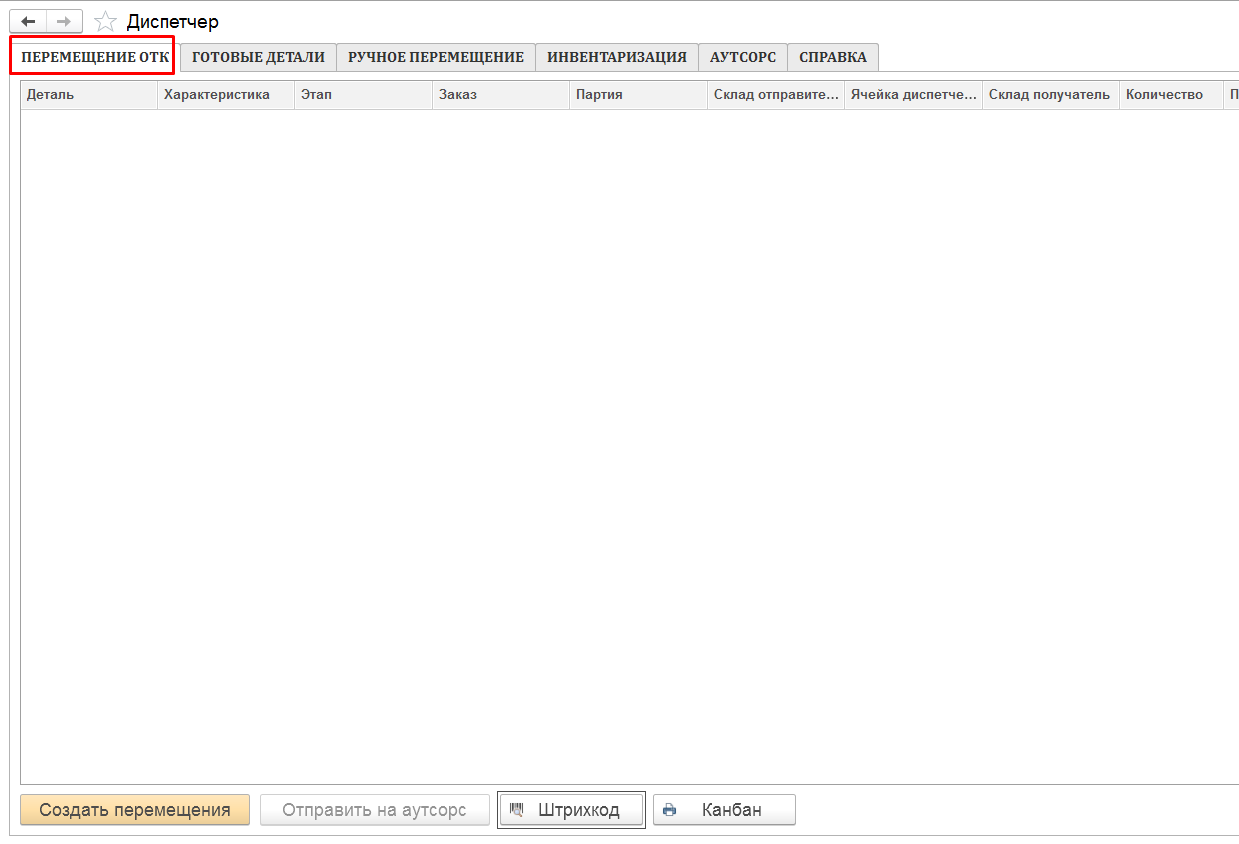This screenshot has width=1239, height=844.
Task: Click the Партия column header
Action: [x=638, y=95]
